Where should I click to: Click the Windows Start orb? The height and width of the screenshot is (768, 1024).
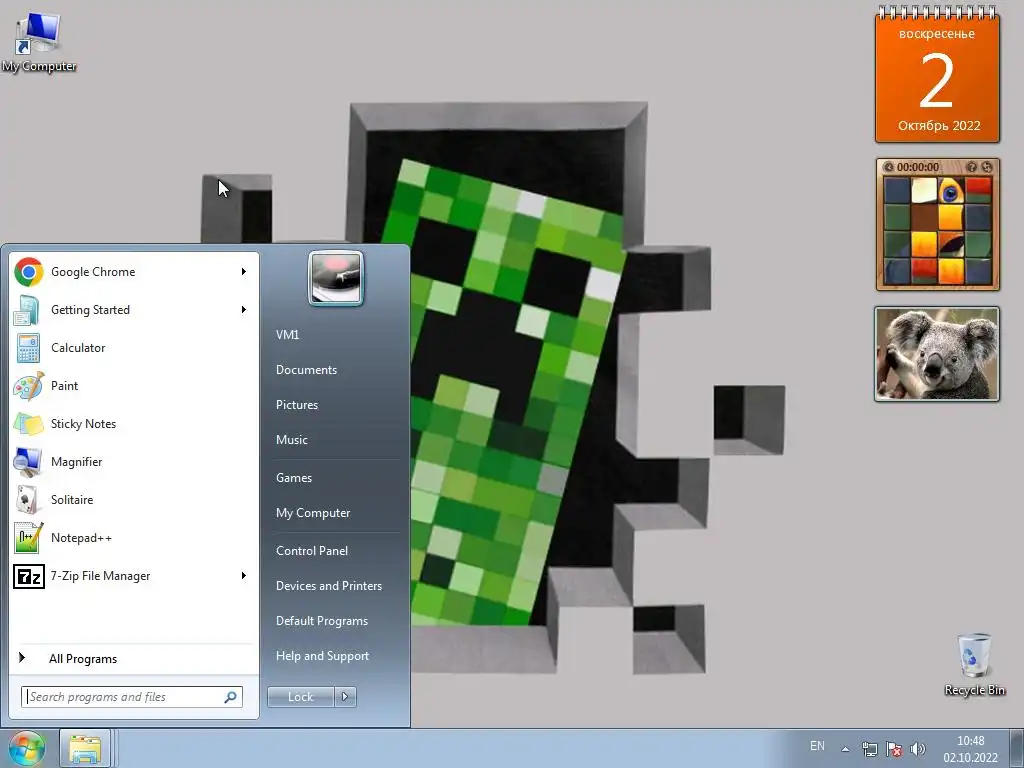[25, 748]
